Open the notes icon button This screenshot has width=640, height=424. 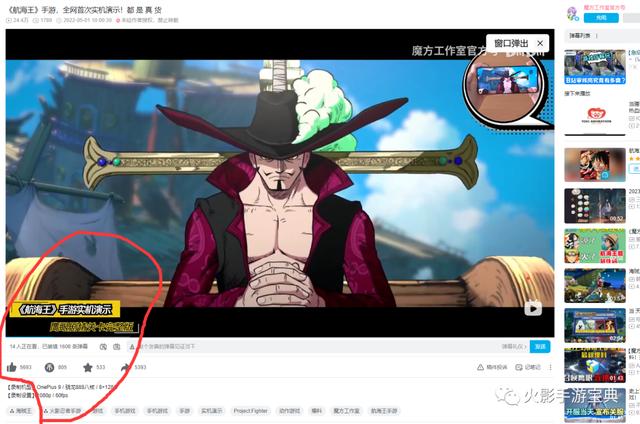click(528, 367)
